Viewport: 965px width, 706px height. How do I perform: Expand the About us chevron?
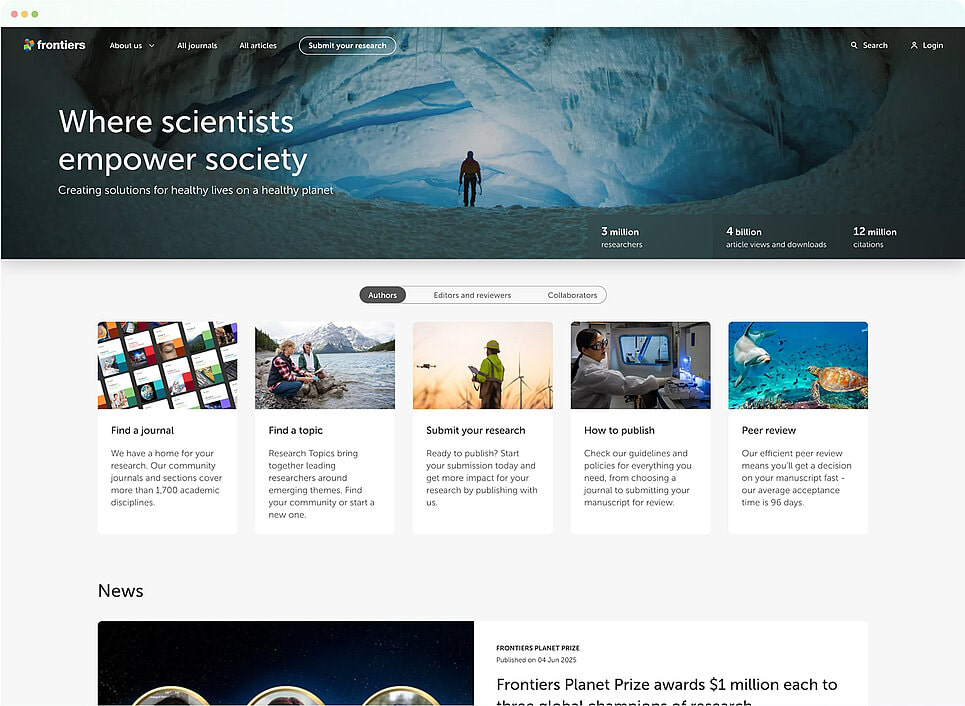coord(151,46)
